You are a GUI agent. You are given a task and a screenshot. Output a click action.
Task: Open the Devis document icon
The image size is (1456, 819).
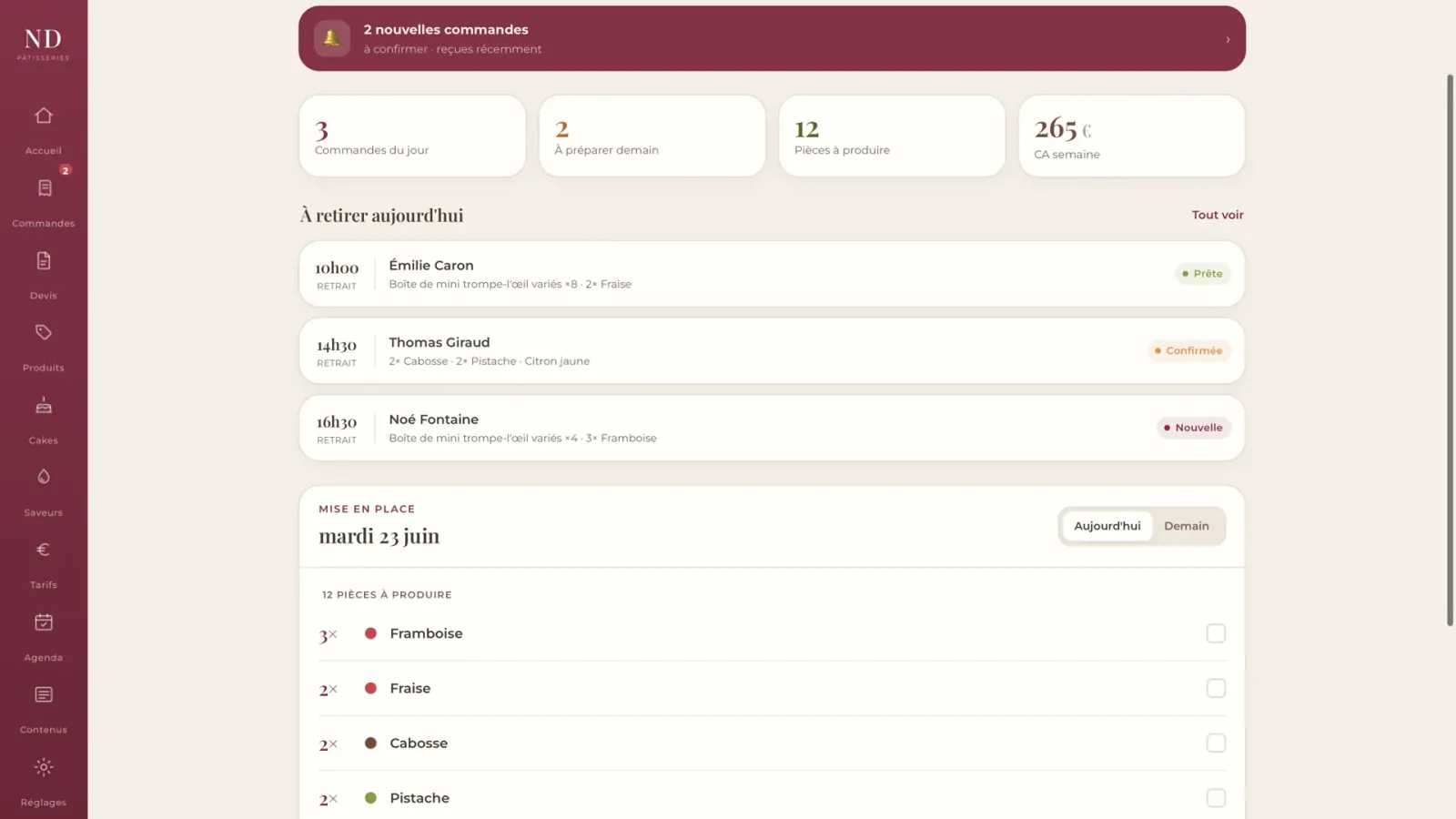[x=44, y=260]
